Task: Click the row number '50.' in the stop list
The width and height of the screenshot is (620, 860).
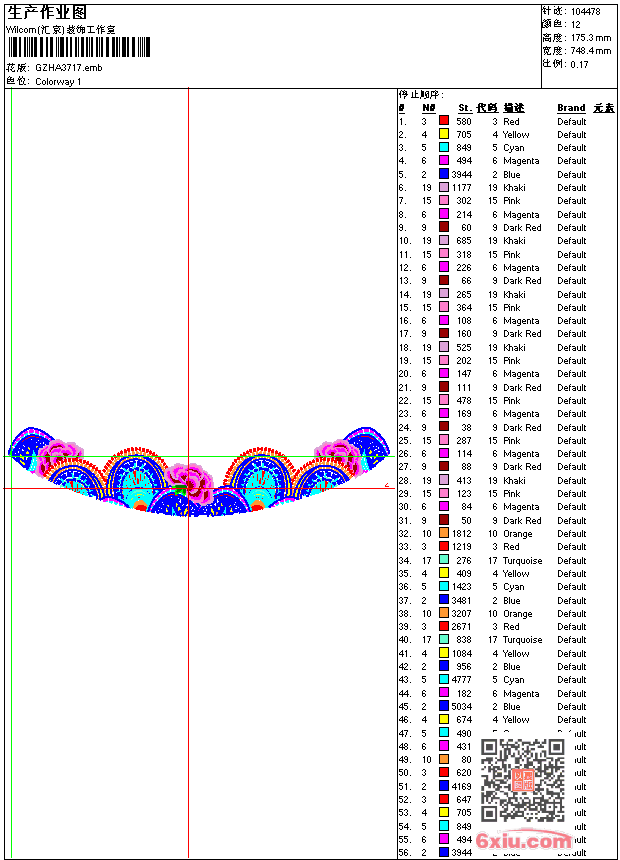Action: pyautogui.click(x=405, y=773)
